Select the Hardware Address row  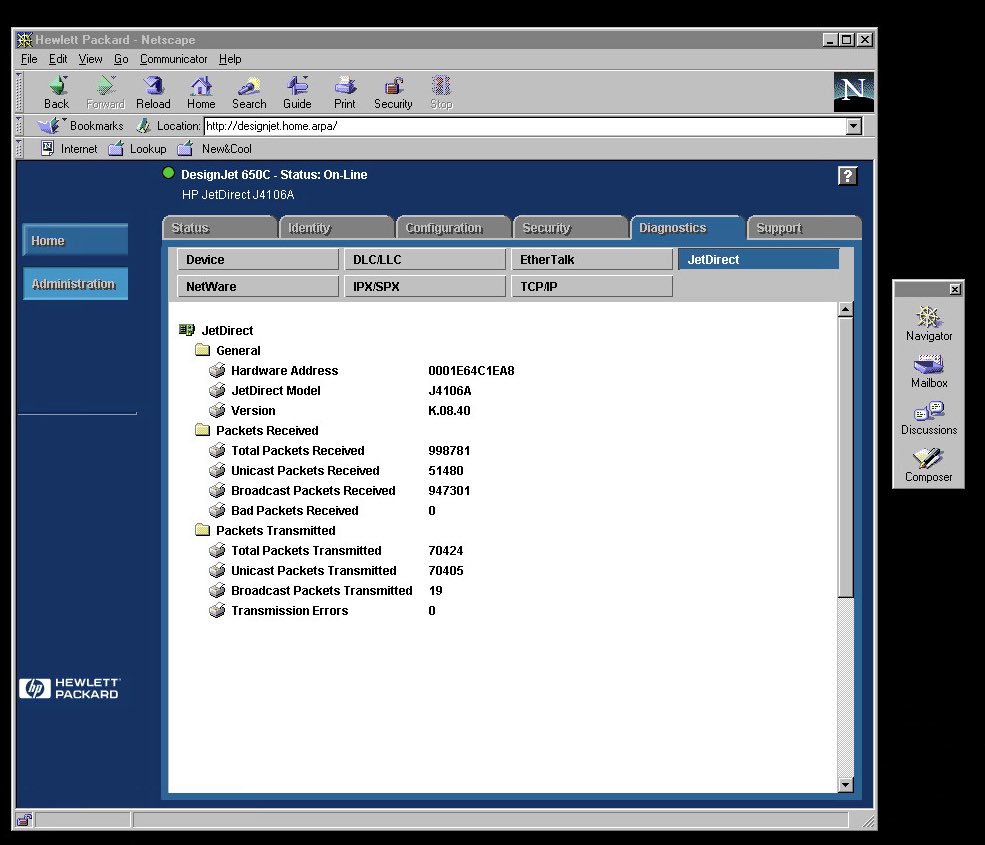pyautogui.click(x=362, y=370)
